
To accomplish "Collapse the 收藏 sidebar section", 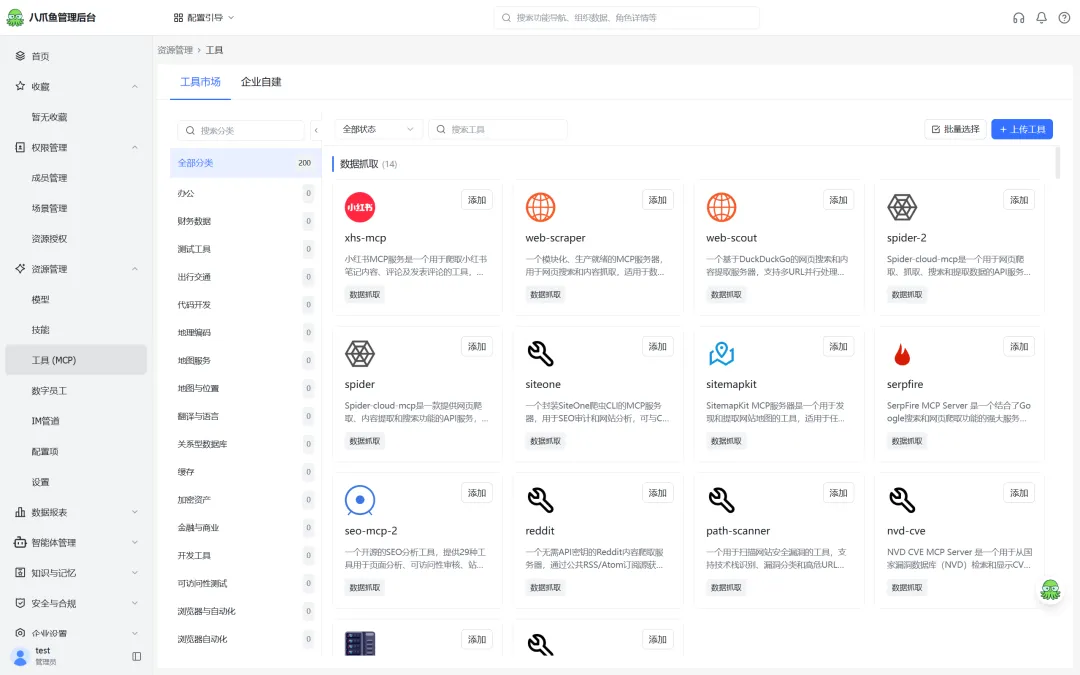I will pos(135,87).
